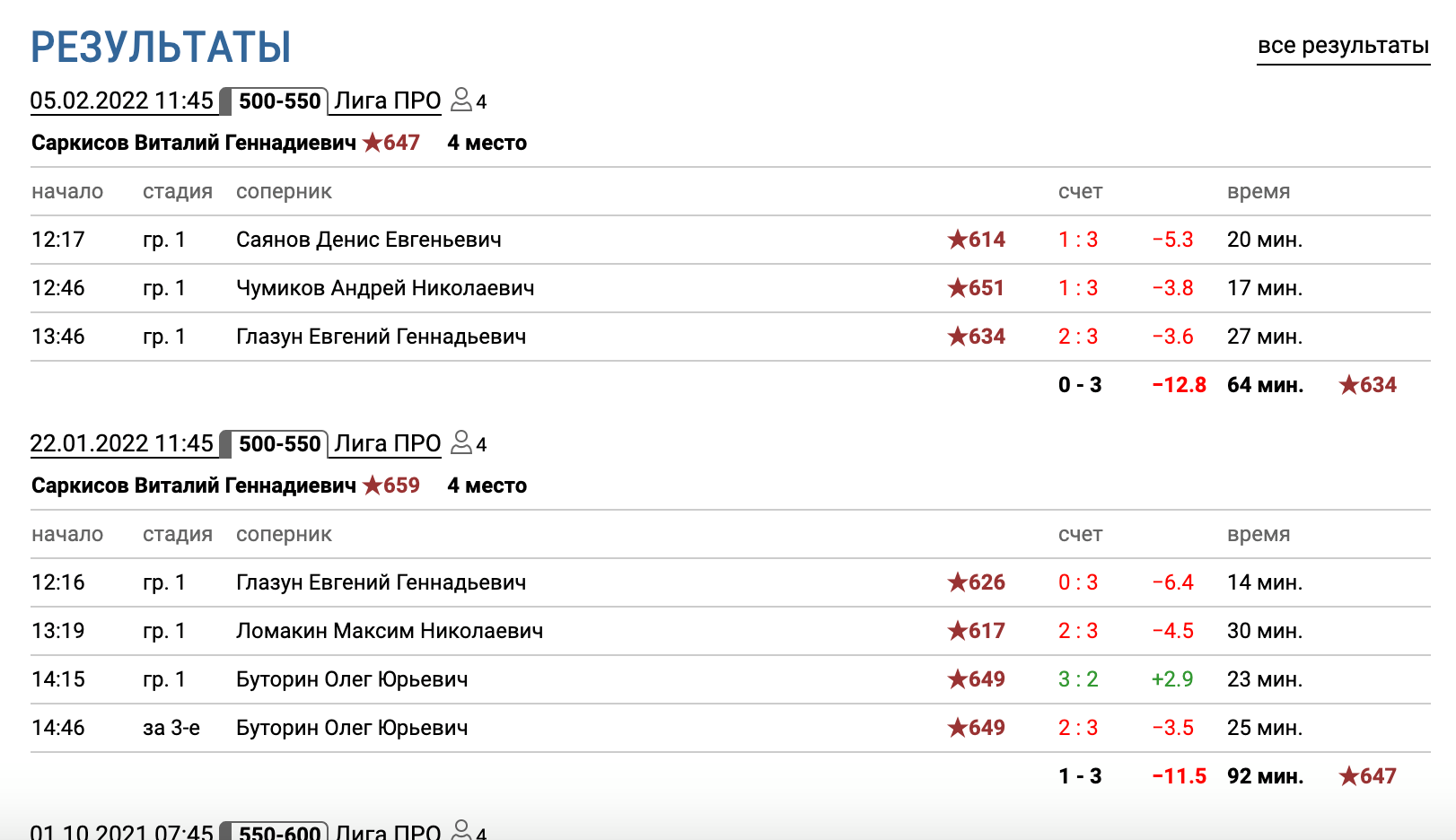The width and height of the screenshot is (1456, 840).
Task: Click the РЕЗУЛЬТАТЫ section heading
Action: [x=162, y=47]
